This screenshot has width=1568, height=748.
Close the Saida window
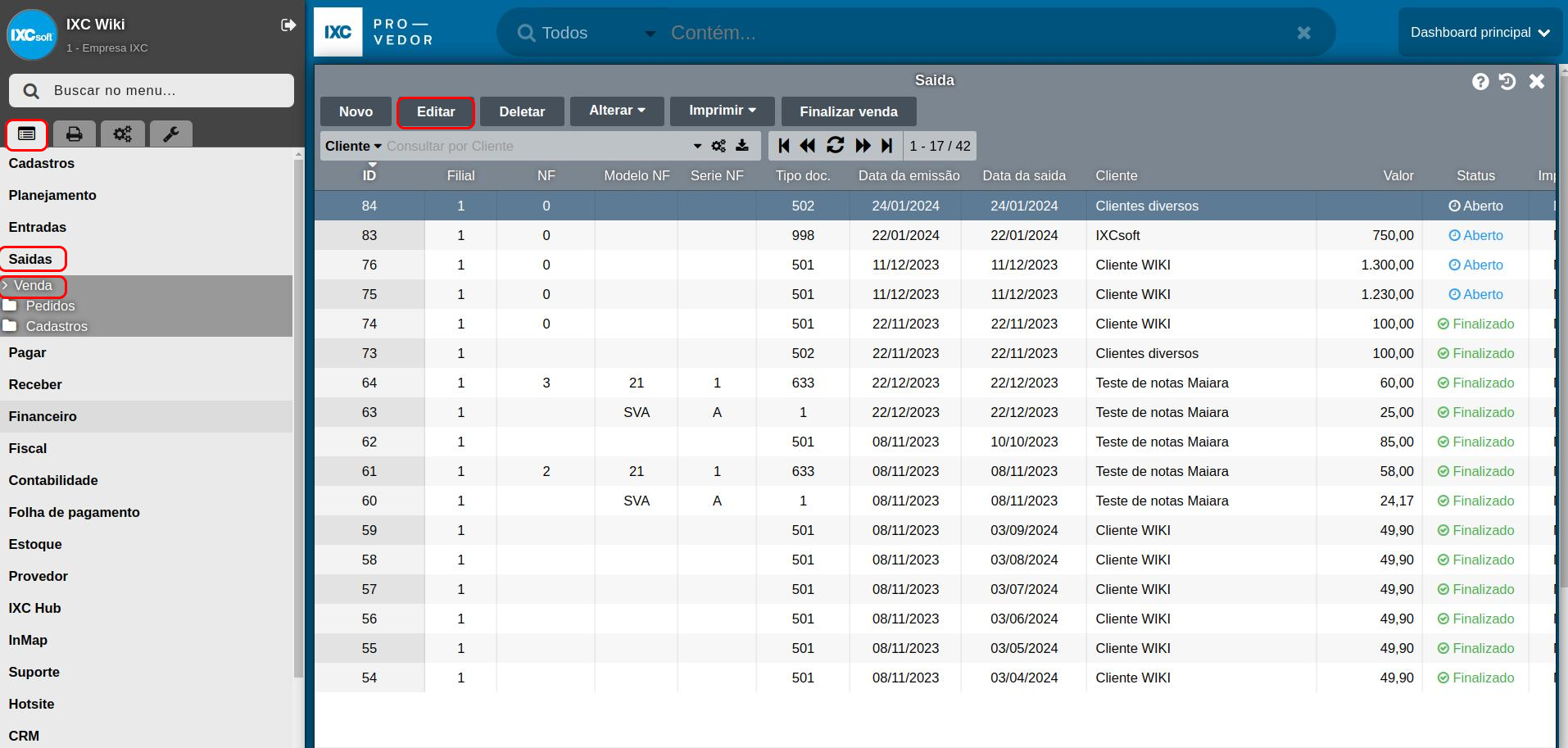tap(1537, 81)
